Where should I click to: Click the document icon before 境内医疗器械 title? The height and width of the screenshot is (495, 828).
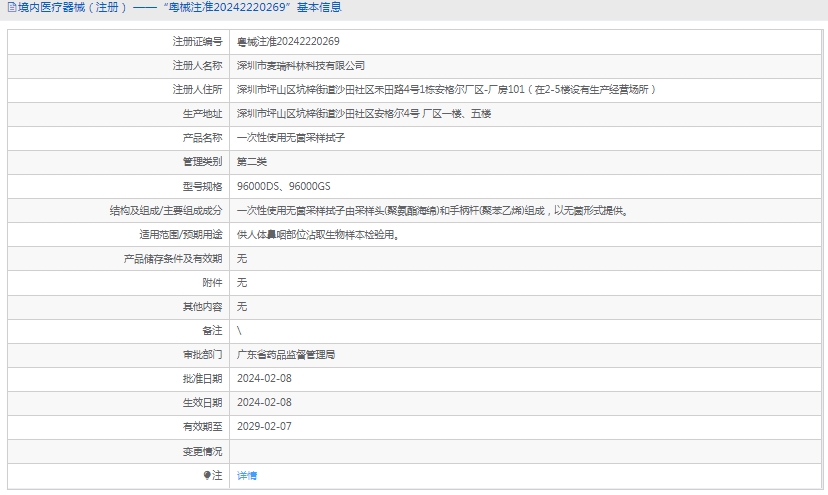click(10, 8)
